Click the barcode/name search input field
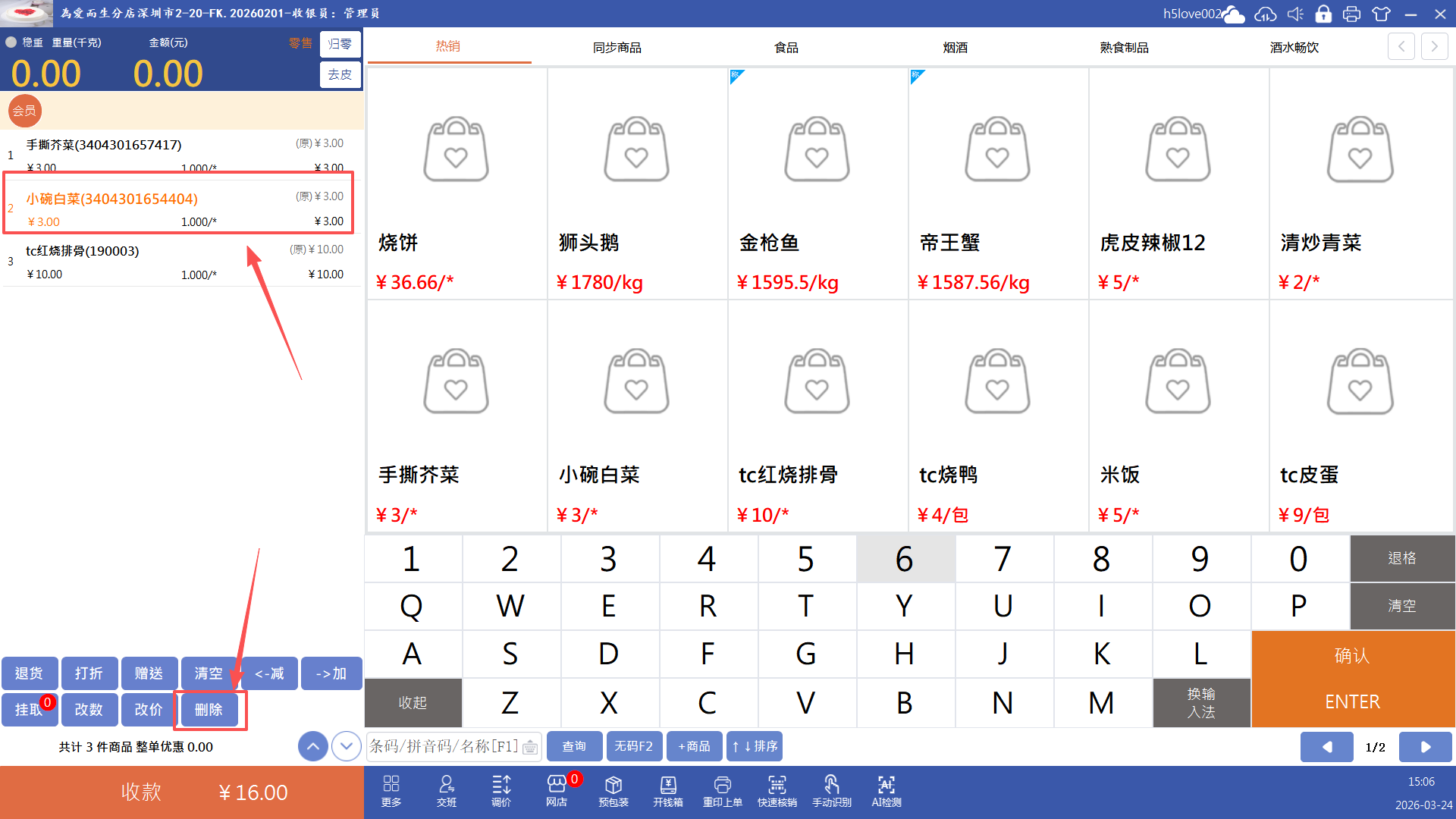 pos(444,746)
